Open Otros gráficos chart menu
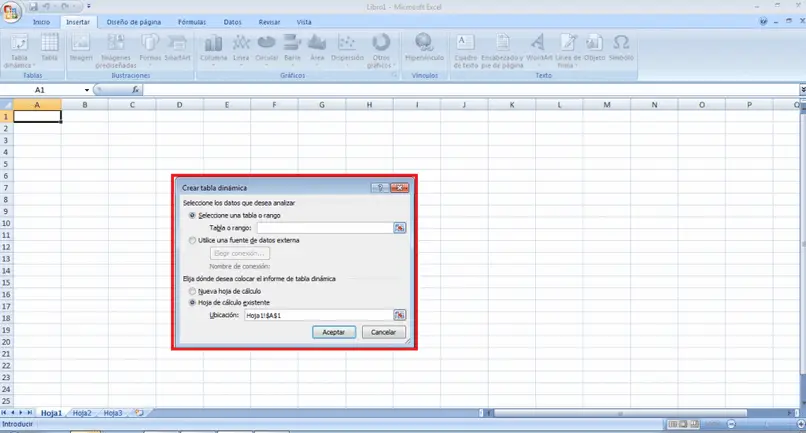This screenshot has height=433, width=806. 381,51
